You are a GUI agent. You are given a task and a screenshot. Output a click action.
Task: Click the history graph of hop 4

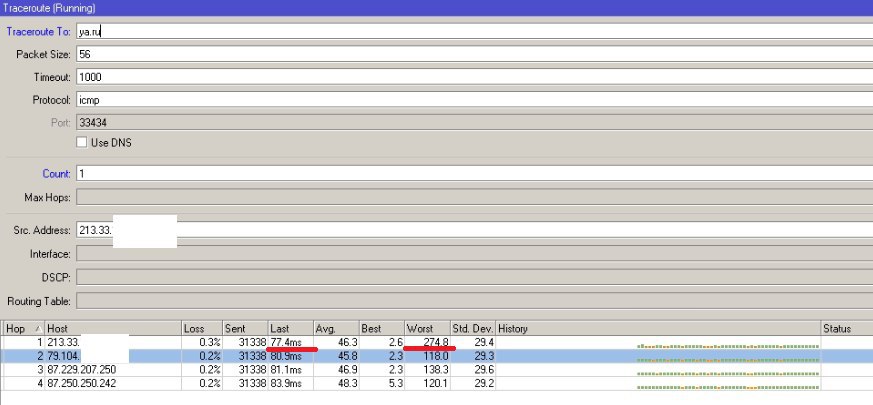728,387
